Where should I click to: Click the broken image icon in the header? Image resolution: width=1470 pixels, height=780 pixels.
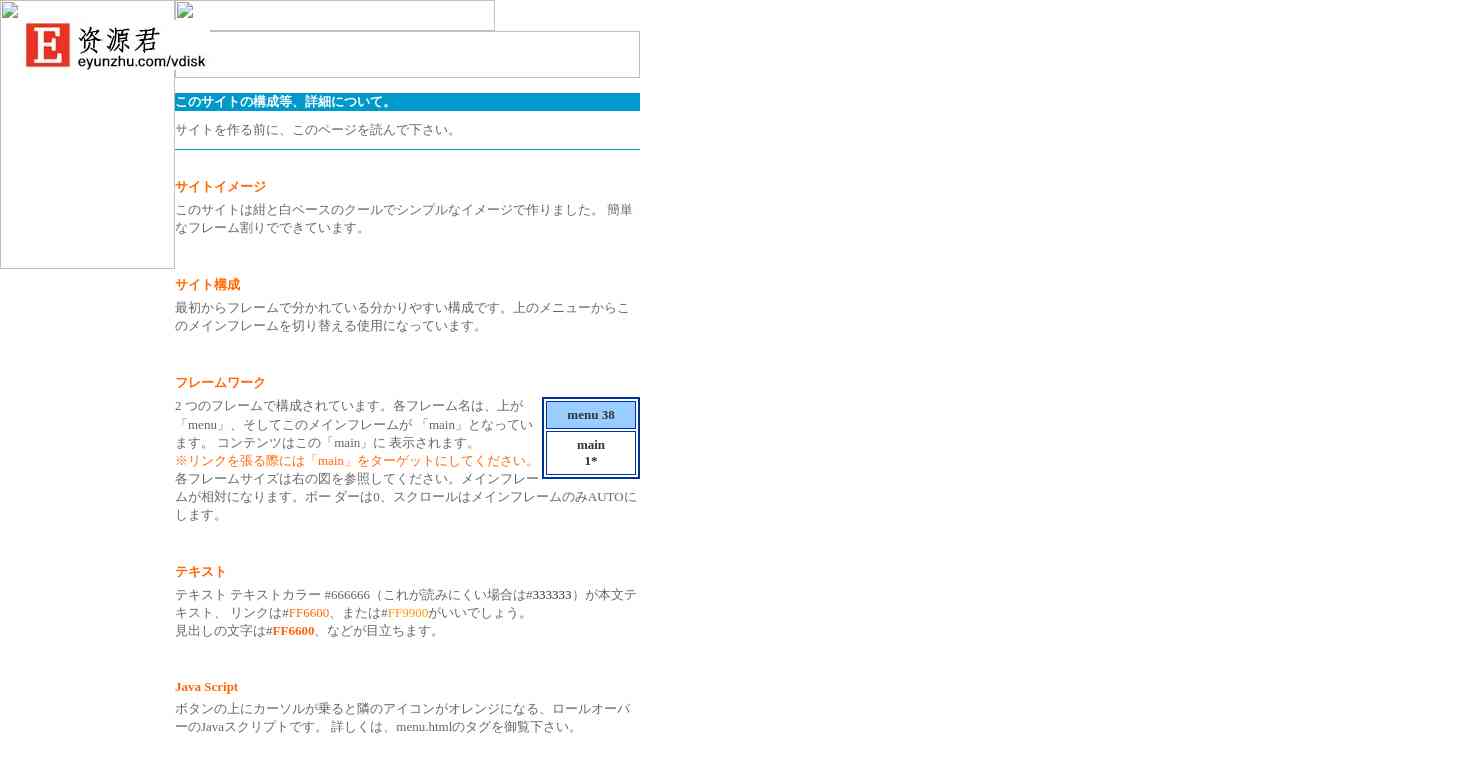click(x=185, y=10)
